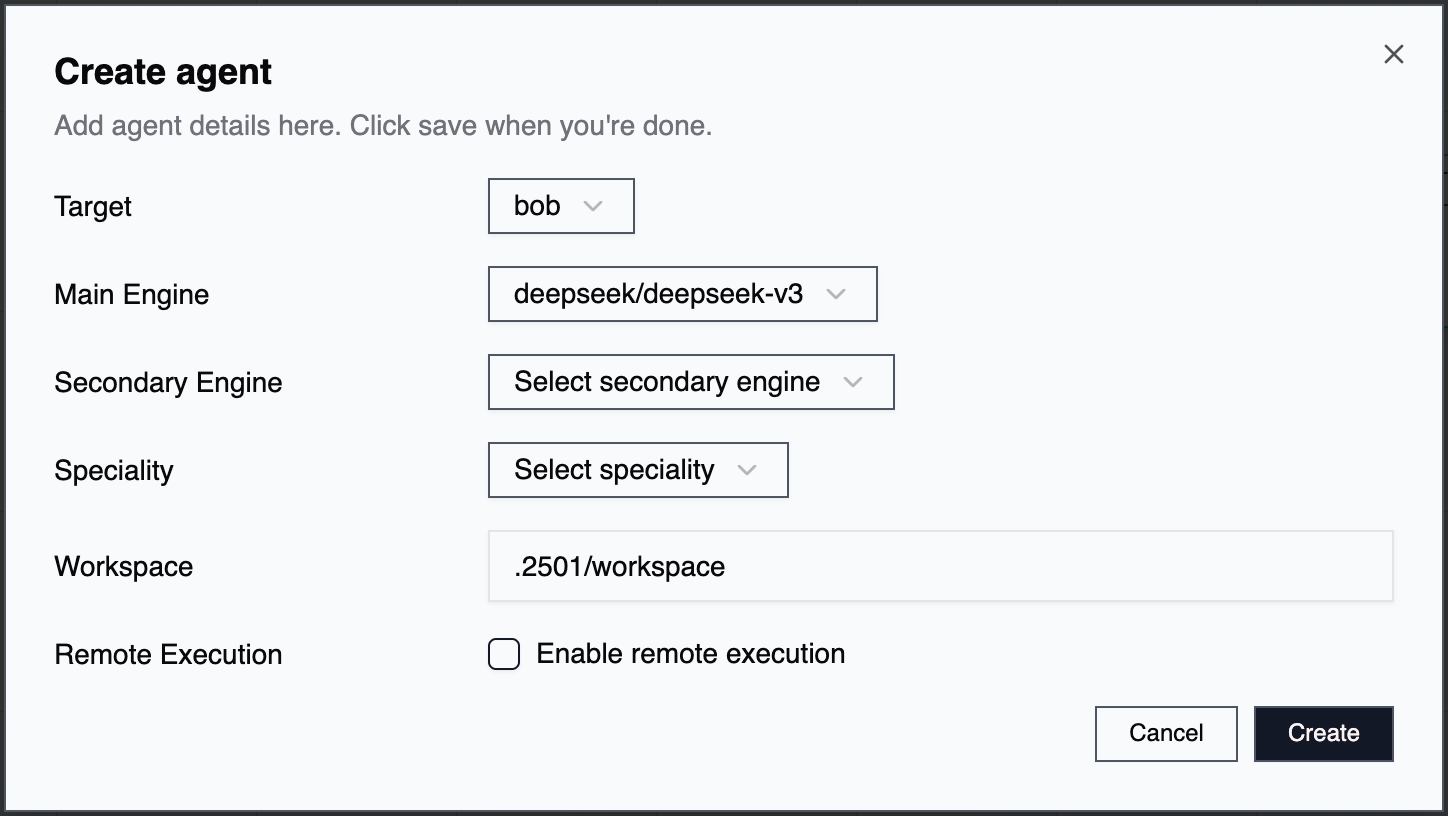Click the chevron arrow beside bob
Viewport: 1448px width, 816px height.
[593, 206]
